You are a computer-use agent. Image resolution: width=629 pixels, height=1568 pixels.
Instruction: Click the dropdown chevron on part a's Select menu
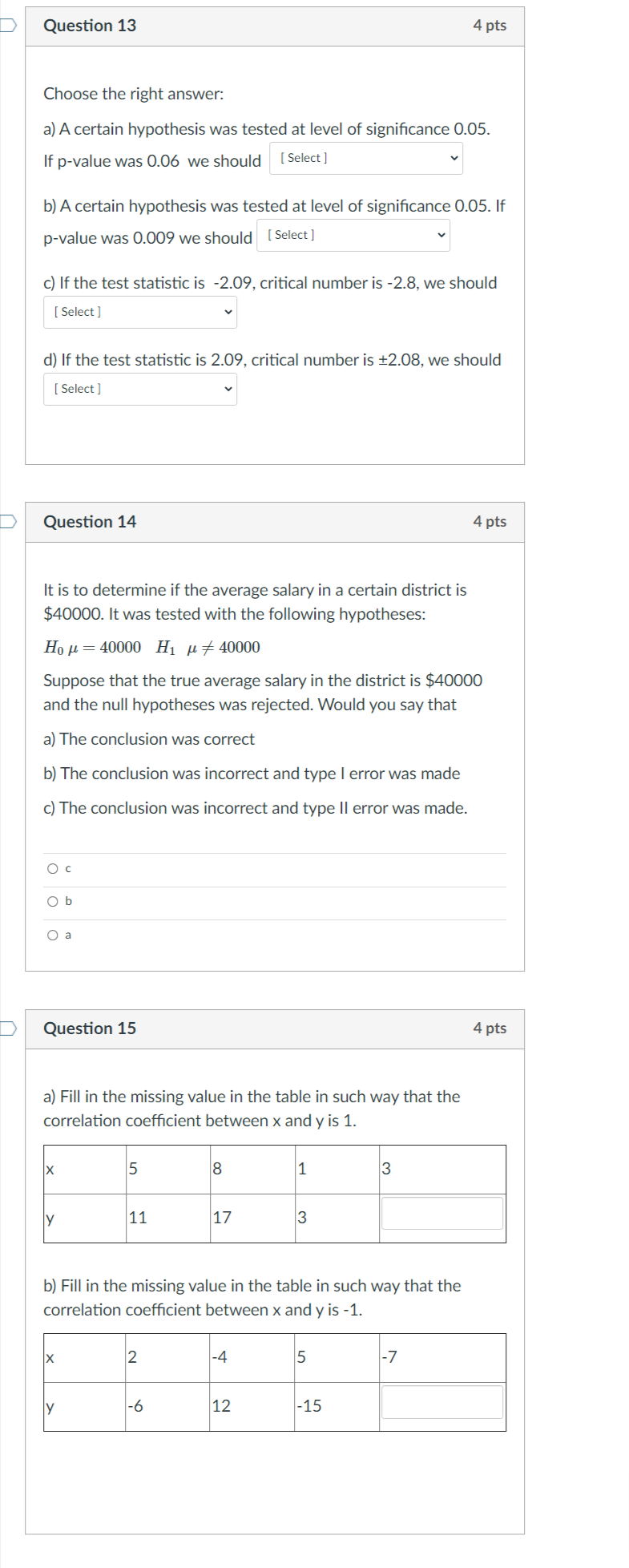pos(454,158)
